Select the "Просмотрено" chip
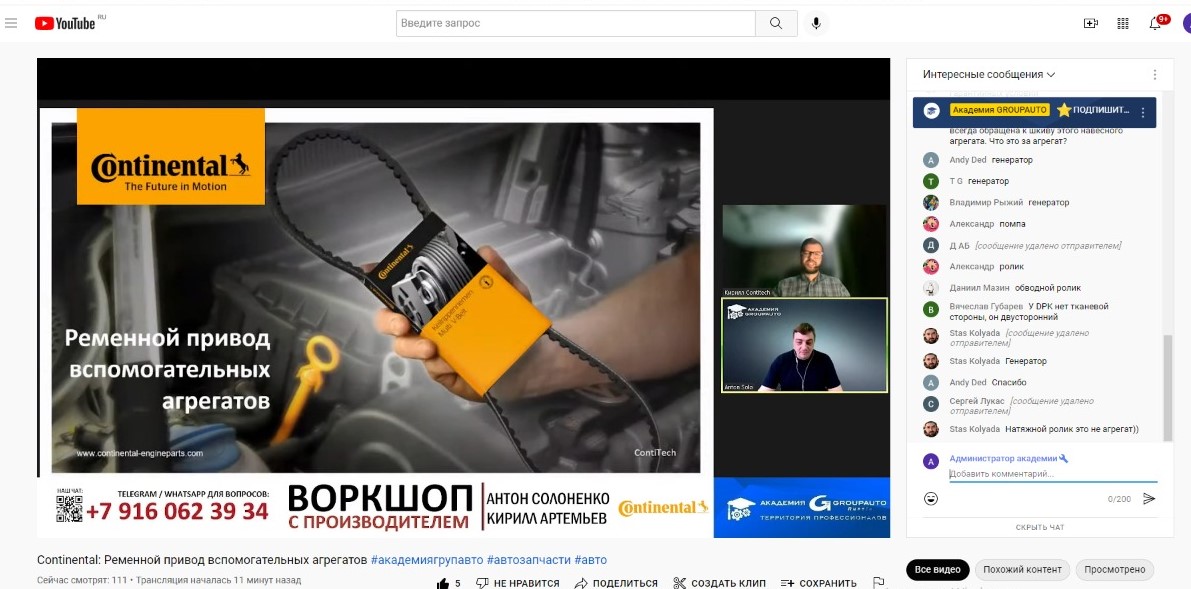This screenshot has width=1191, height=589. coord(1114,569)
